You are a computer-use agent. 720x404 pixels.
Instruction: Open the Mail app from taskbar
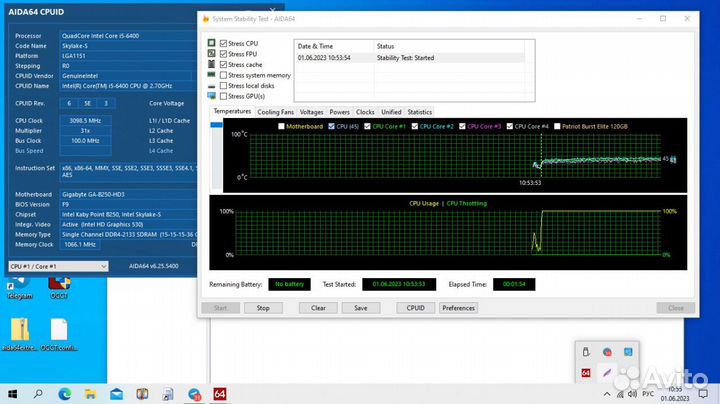coord(116,394)
